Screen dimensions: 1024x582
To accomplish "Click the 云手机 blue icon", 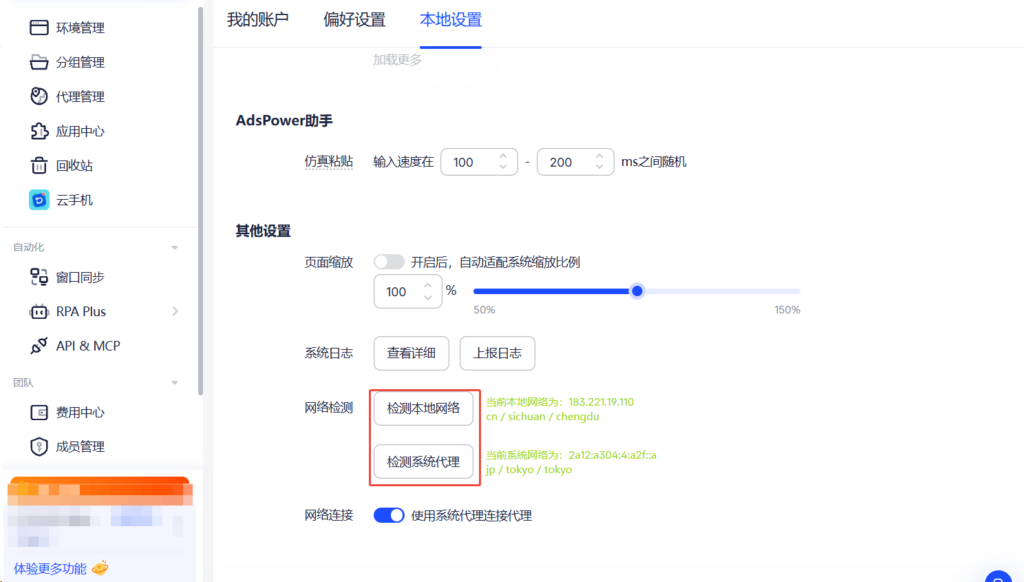I will point(39,200).
